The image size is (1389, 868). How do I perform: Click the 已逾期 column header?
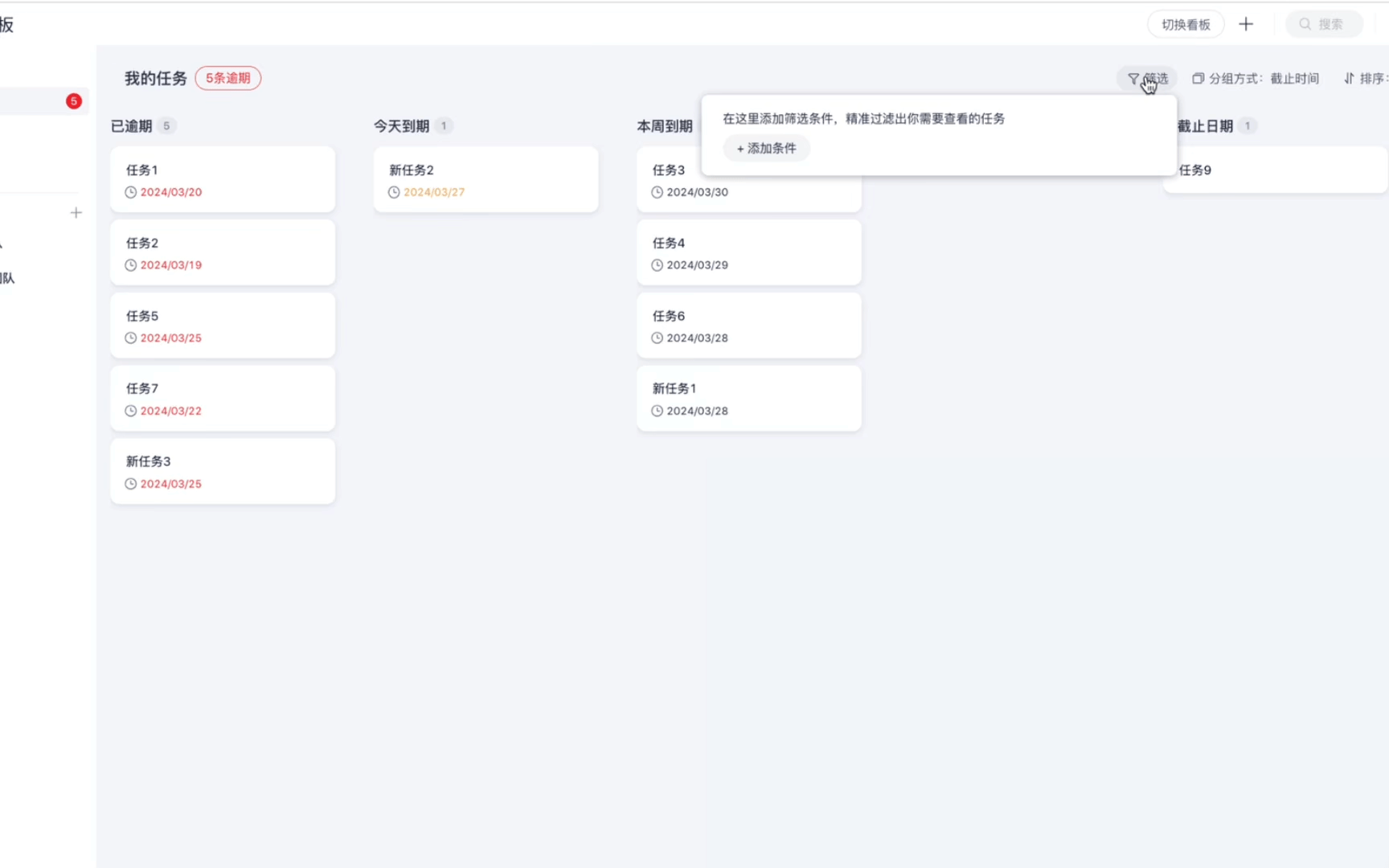[132, 126]
